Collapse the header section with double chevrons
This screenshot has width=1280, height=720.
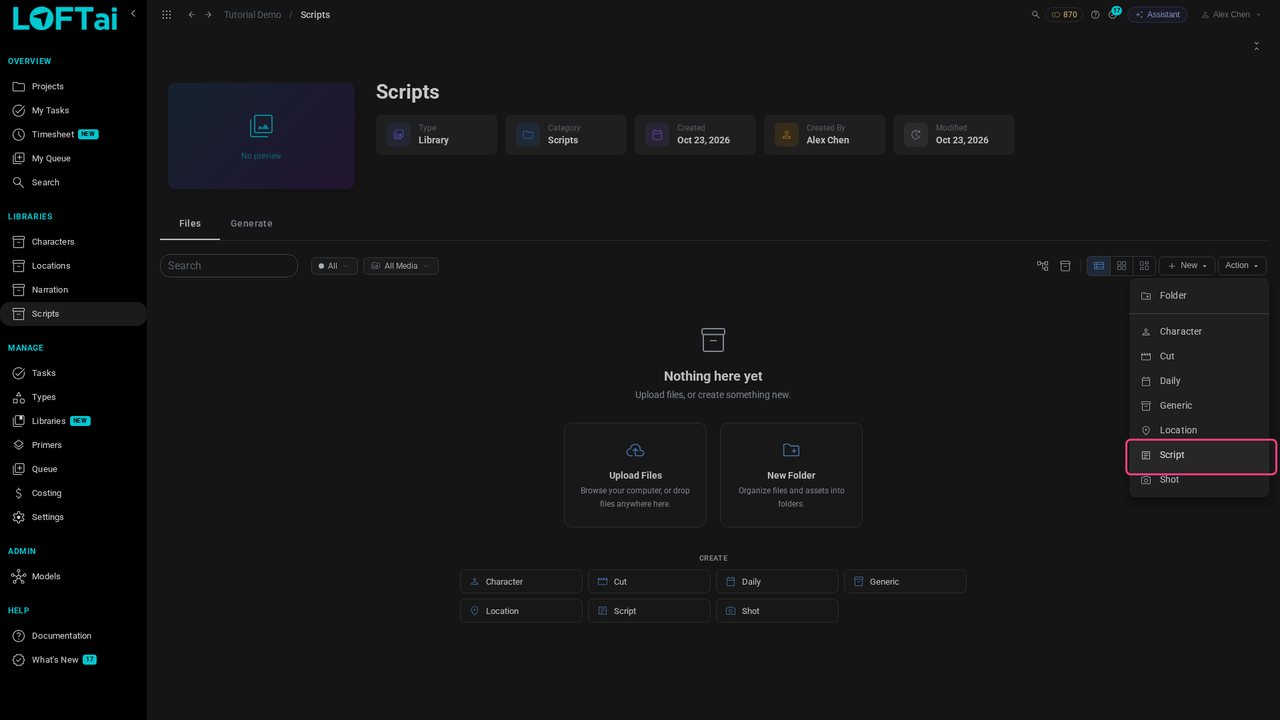(1257, 46)
